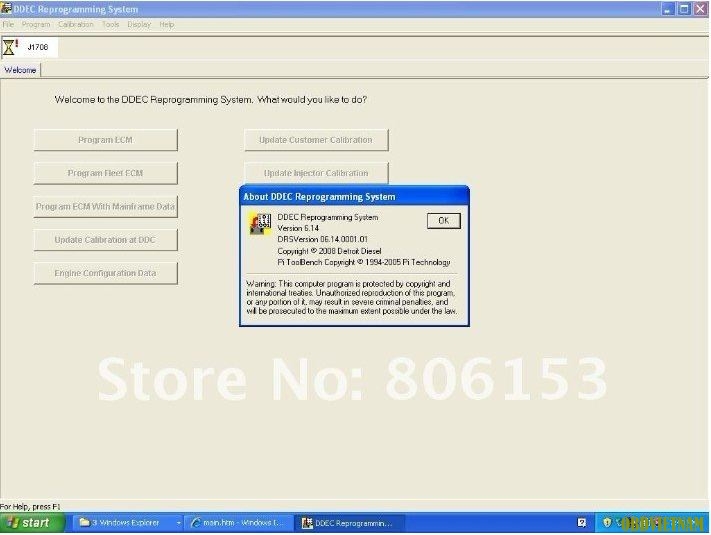711x535 pixels.
Task: Click the DDEC app icon in title bar
Action: tap(6, 9)
